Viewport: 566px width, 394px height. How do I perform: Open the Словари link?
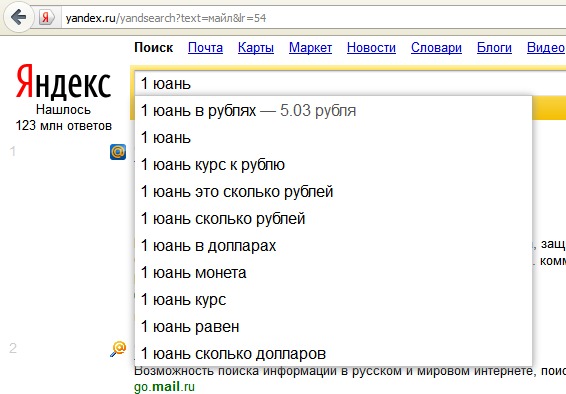tap(436, 48)
